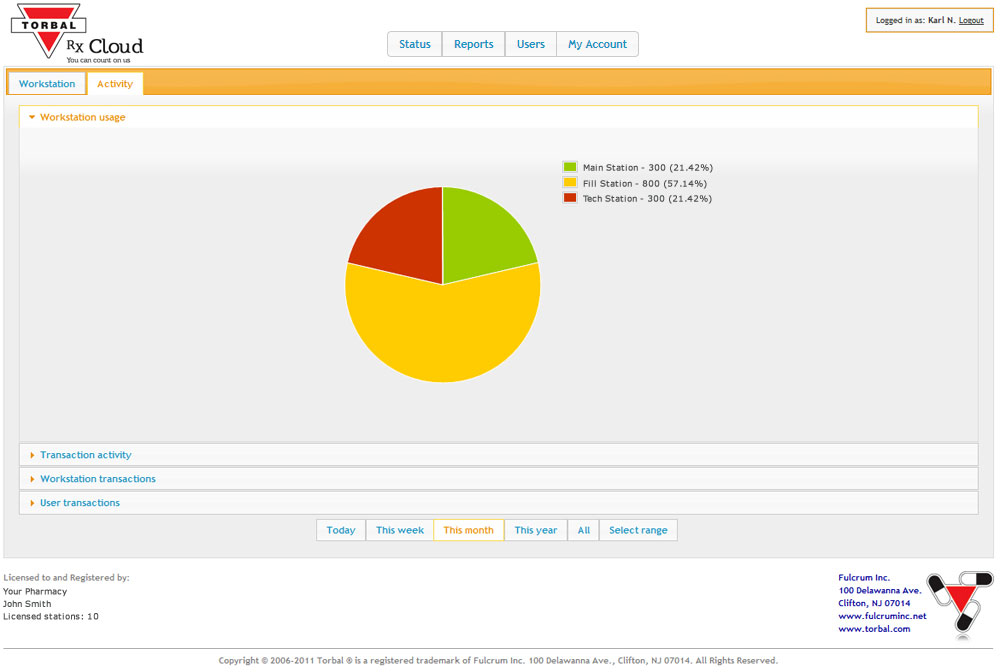Collapse the Workstation usage section
The image size is (1000, 672).
point(499,117)
